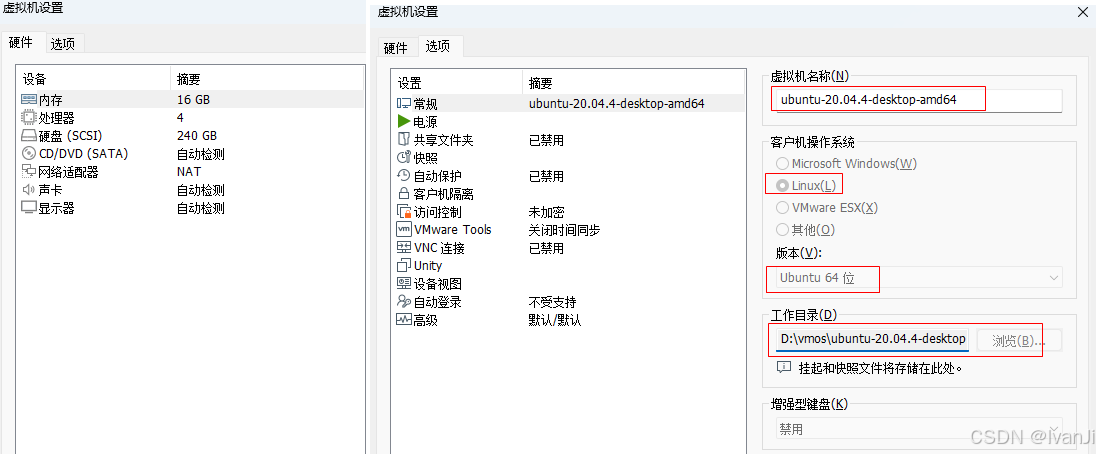Screen dimensions: 1099x454
Task: Click the network adapter icon beside 网络适配器
Action: 29,172
